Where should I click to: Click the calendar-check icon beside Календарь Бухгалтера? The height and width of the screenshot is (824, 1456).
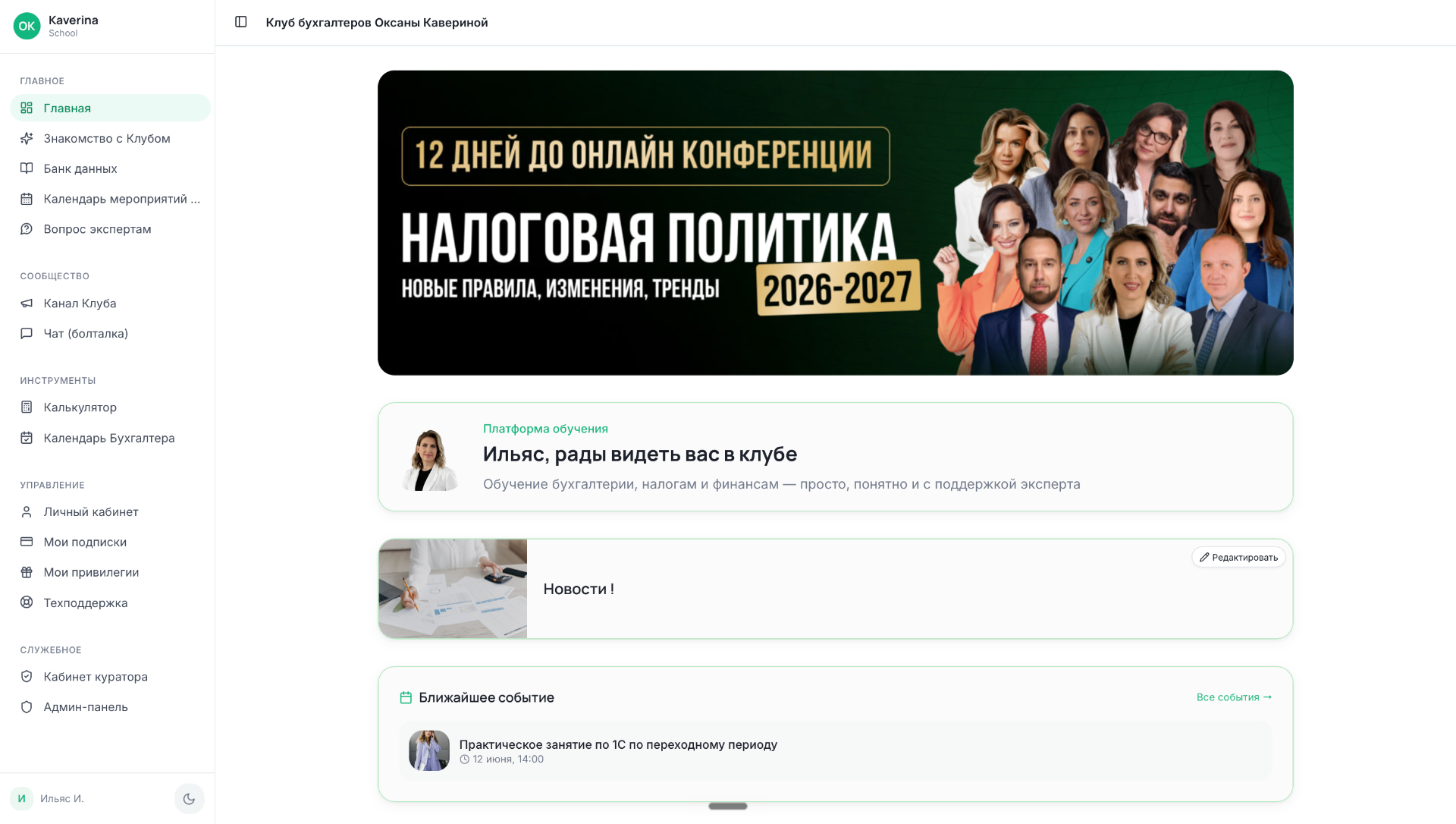[x=27, y=438]
